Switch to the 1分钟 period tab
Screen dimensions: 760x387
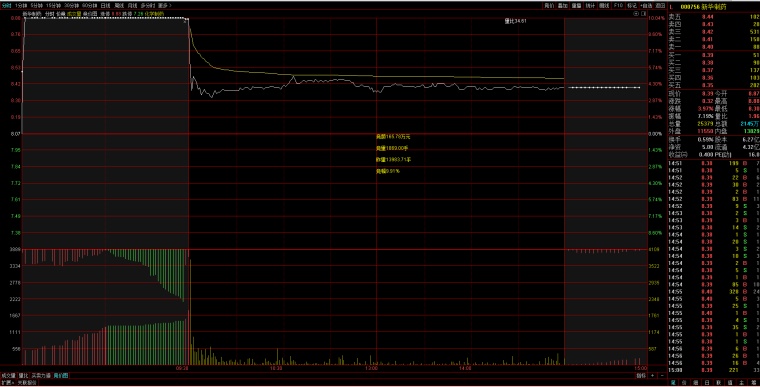tap(21, 5)
